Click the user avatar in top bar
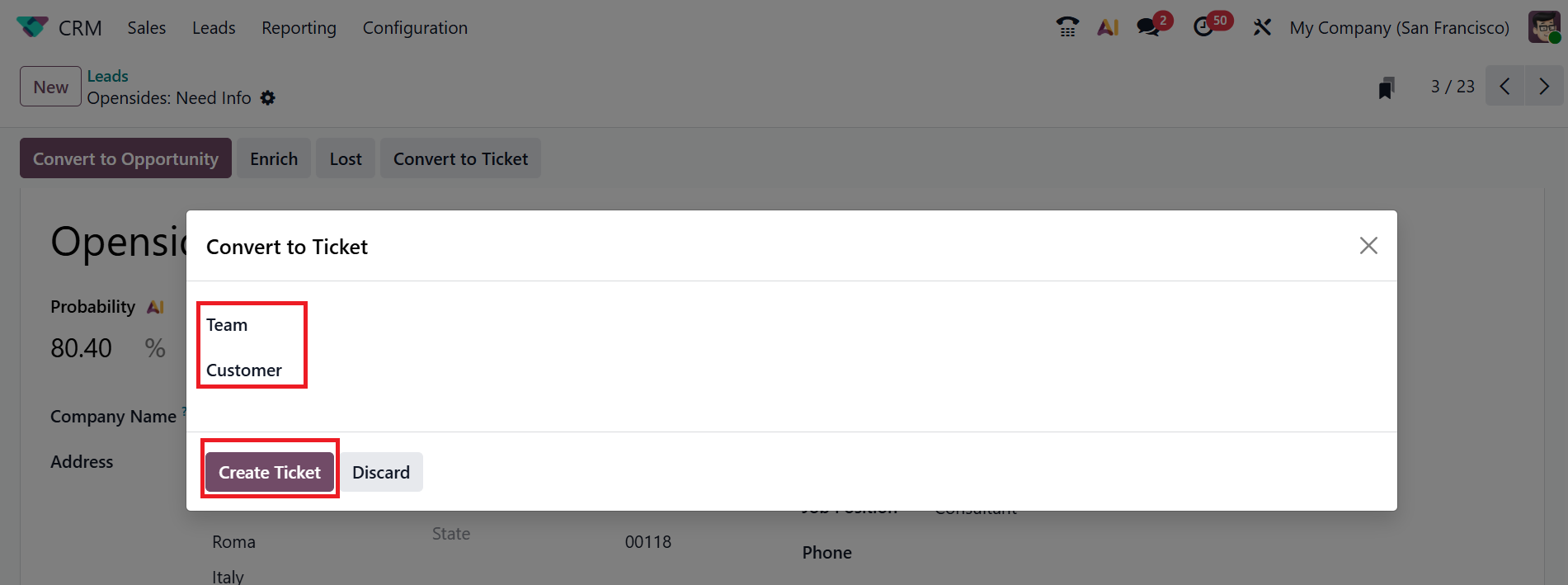Viewport: 1568px width, 585px height. click(1543, 27)
